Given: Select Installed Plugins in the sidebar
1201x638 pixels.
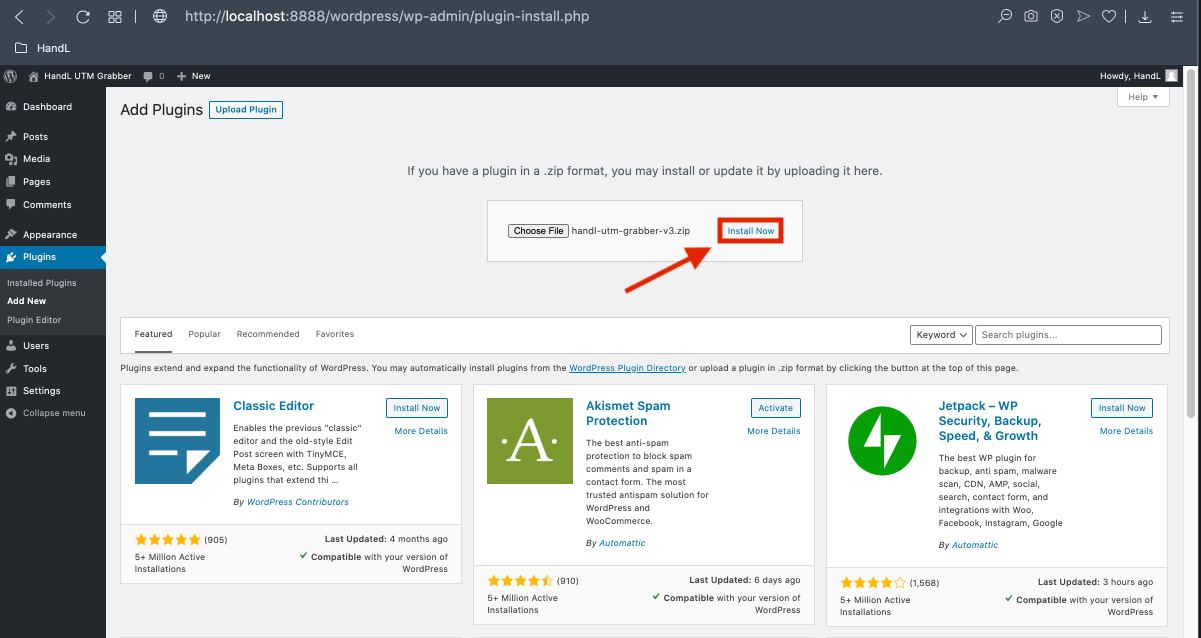Looking at the screenshot, I should coord(42,283).
